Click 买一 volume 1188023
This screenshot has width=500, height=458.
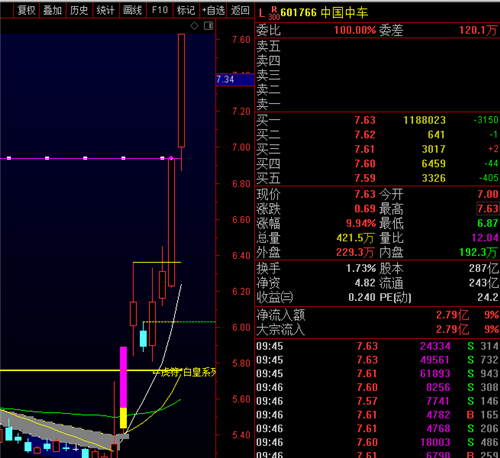(424, 120)
